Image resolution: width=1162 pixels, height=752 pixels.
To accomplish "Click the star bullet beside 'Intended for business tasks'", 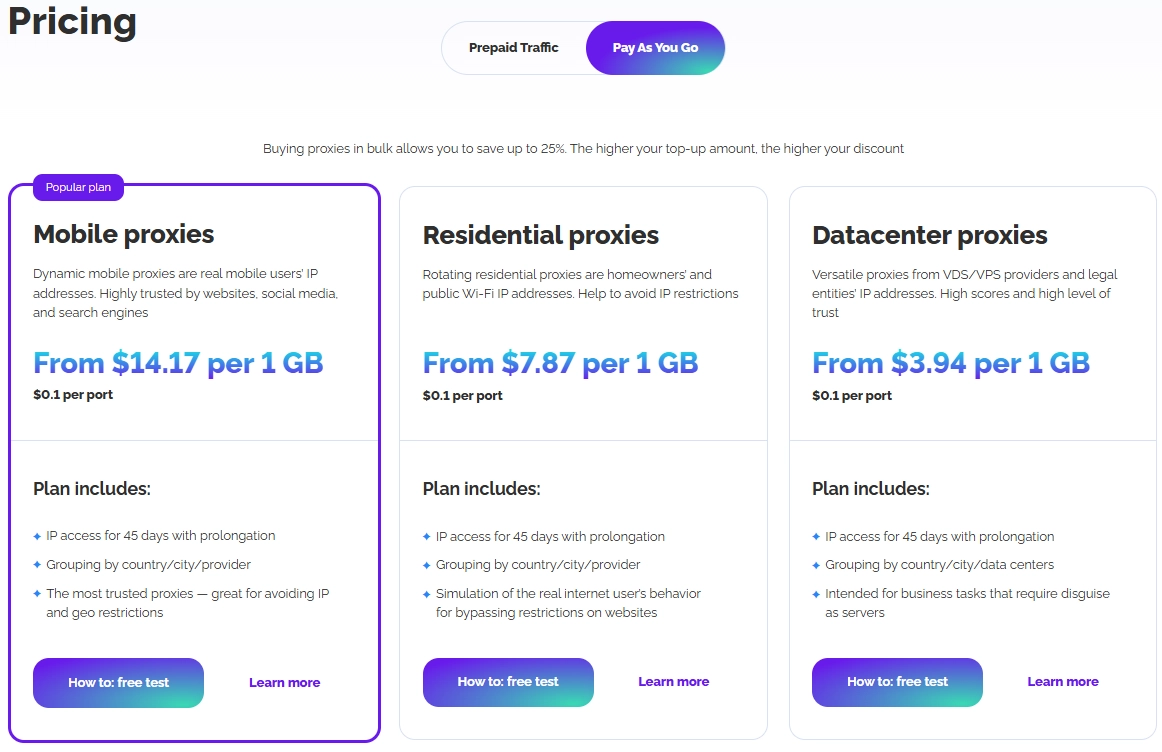I will tap(816, 594).
